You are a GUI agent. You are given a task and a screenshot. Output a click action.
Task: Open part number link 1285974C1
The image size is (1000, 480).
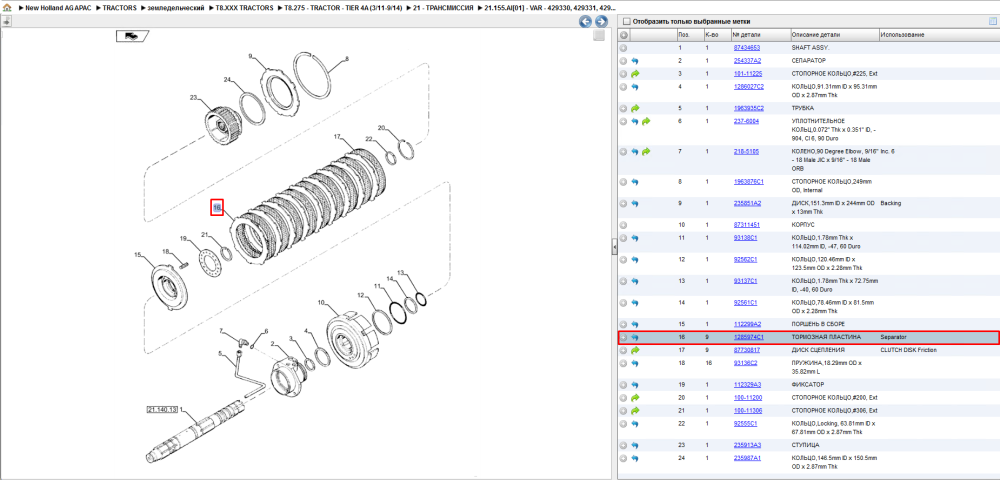pyautogui.click(x=748, y=337)
